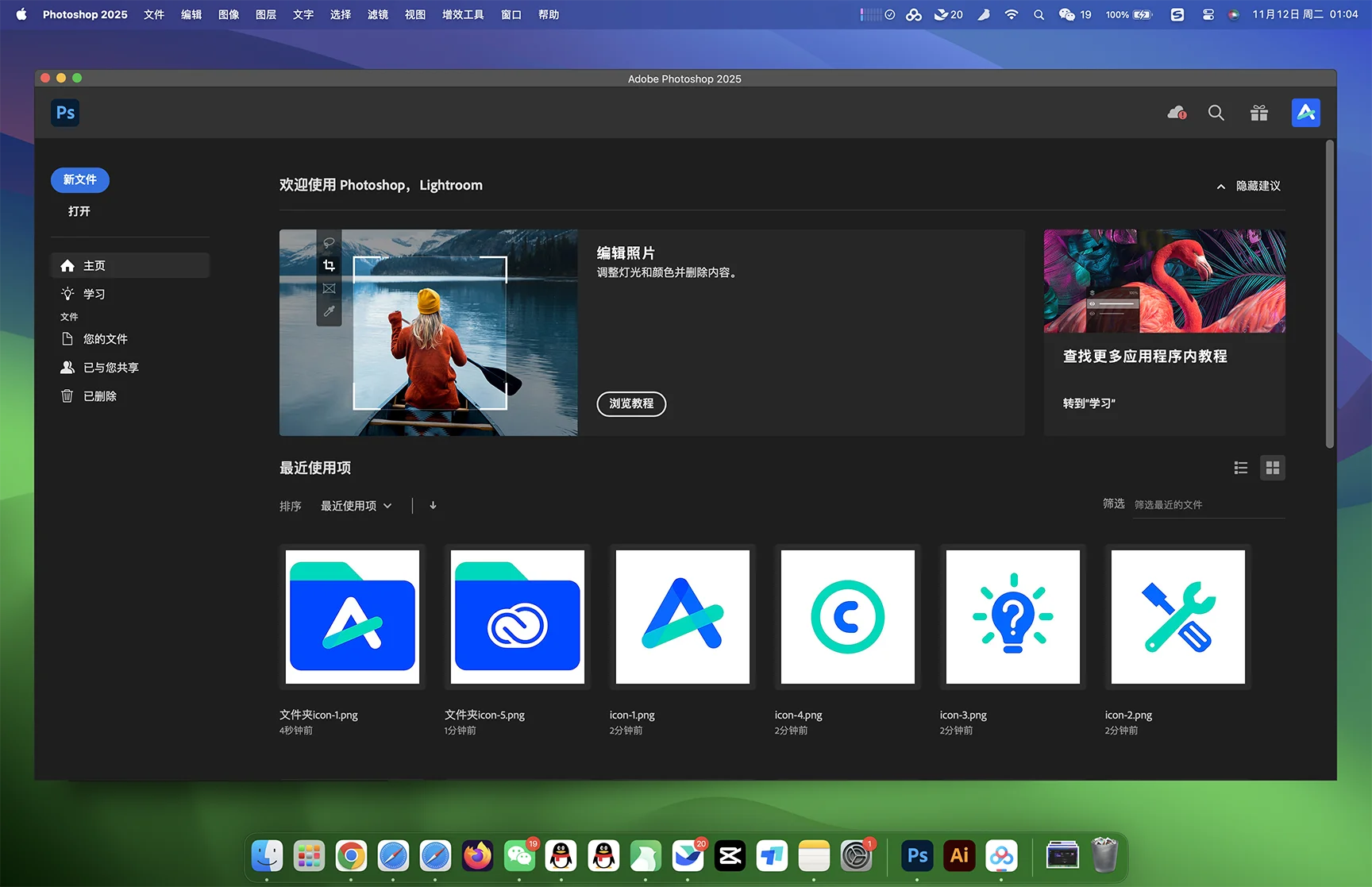Open 文件夹icon-5.png thumbnail
The height and width of the screenshot is (887, 1372).
518,617
